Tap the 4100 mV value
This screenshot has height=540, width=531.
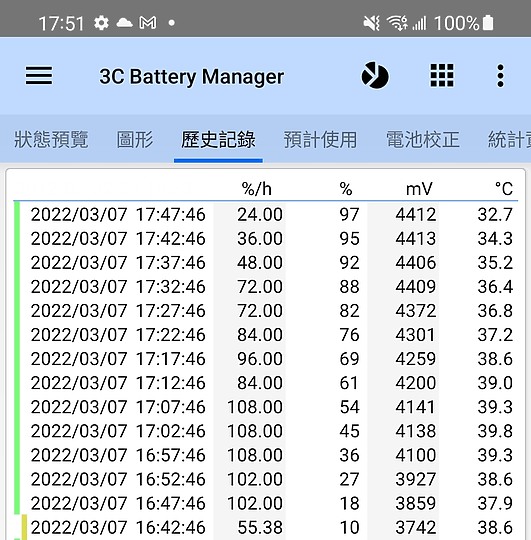(416, 455)
